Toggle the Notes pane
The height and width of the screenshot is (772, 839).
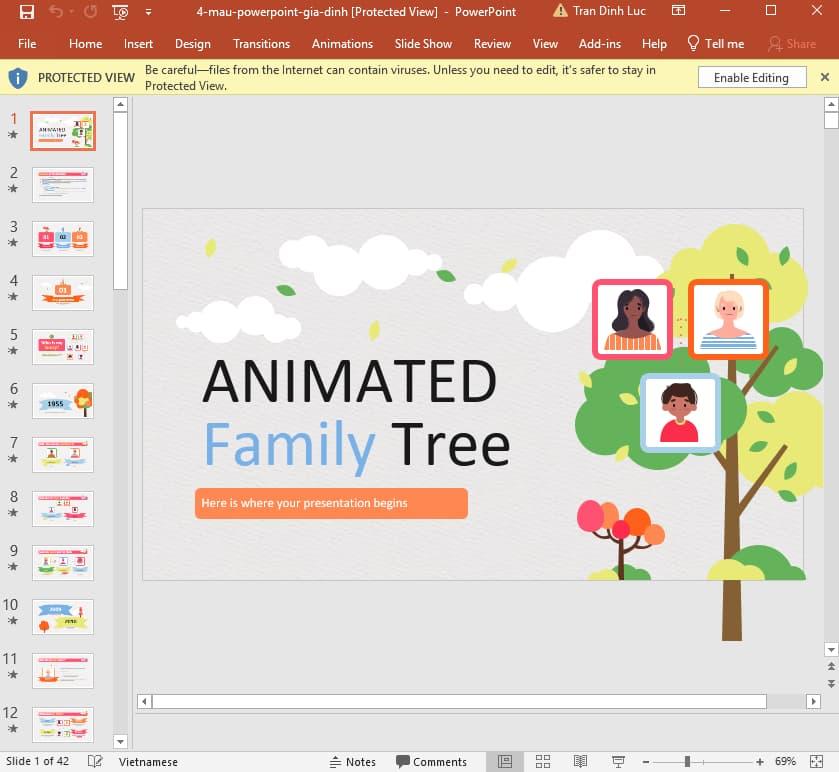click(x=353, y=761)
